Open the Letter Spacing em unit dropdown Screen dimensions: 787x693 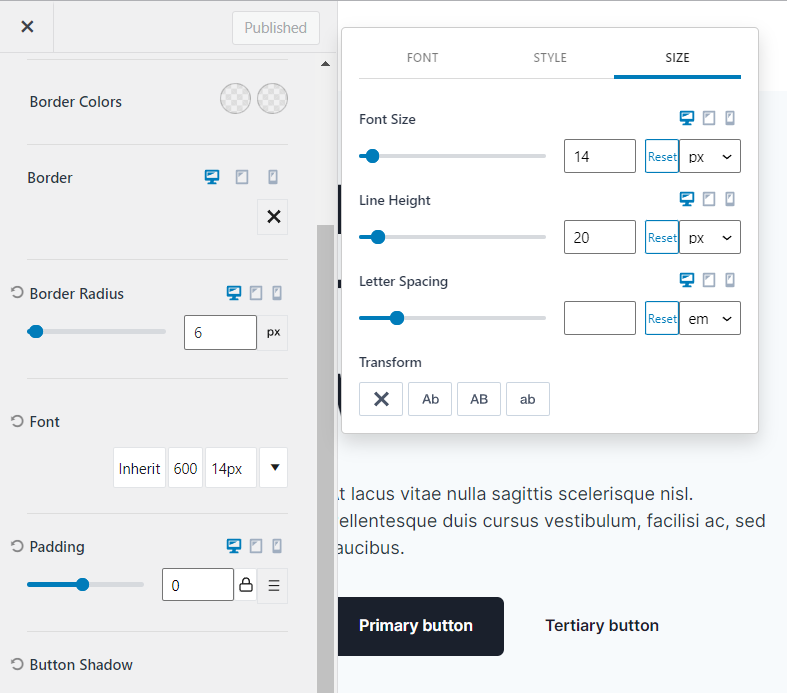point(710,319)
